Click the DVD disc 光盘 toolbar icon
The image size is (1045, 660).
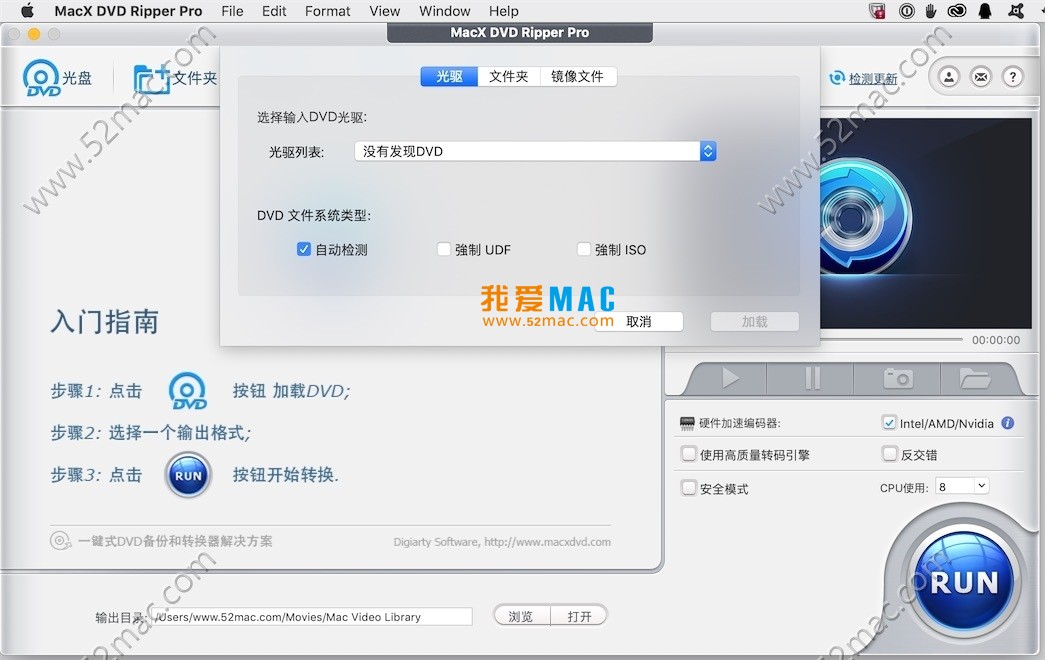pos(43,78)
